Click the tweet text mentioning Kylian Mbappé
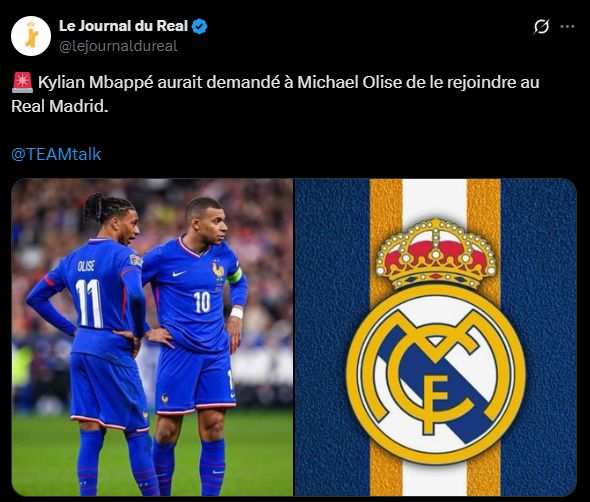590x502 pixels. point(275,94)
